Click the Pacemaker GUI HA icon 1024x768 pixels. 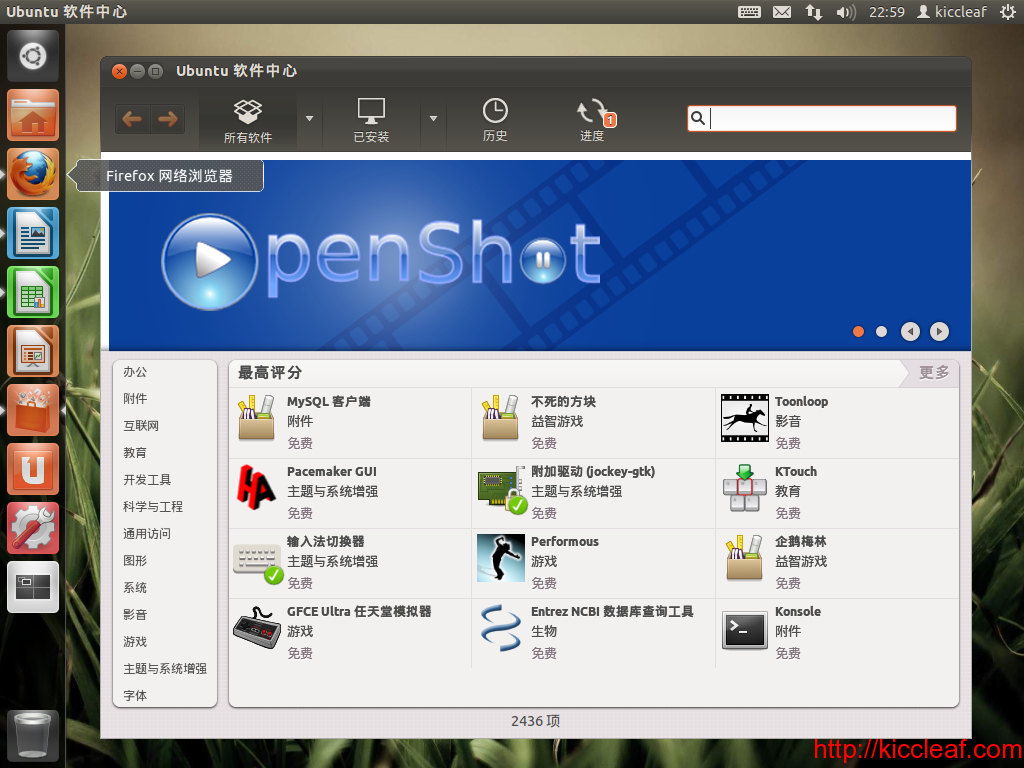coord(255,487)
